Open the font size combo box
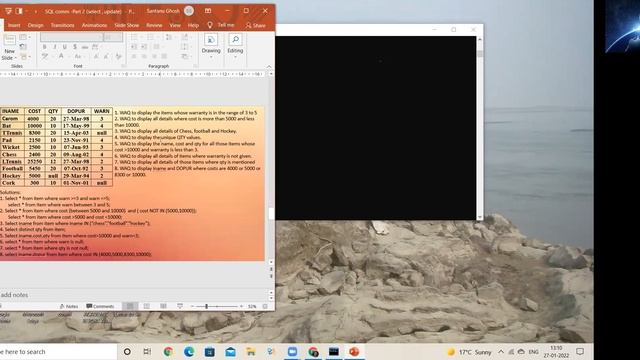Screen dimensions: 640x360 [113, 37]
